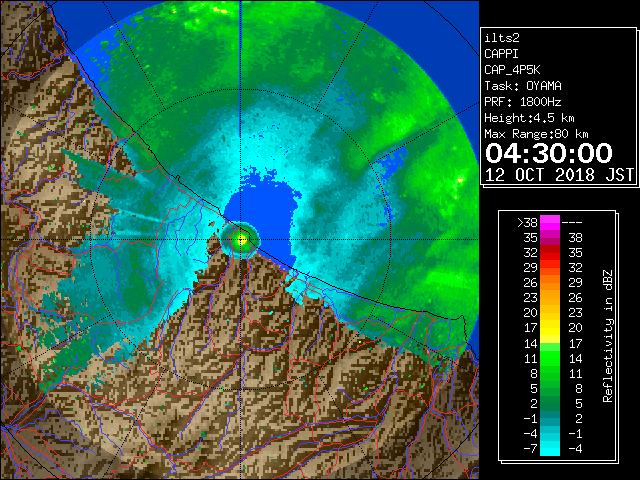Click the cyan -7 to -4 dBZ legend color
This screenshot has width=640, height=480.
click(x=550, y=448)
